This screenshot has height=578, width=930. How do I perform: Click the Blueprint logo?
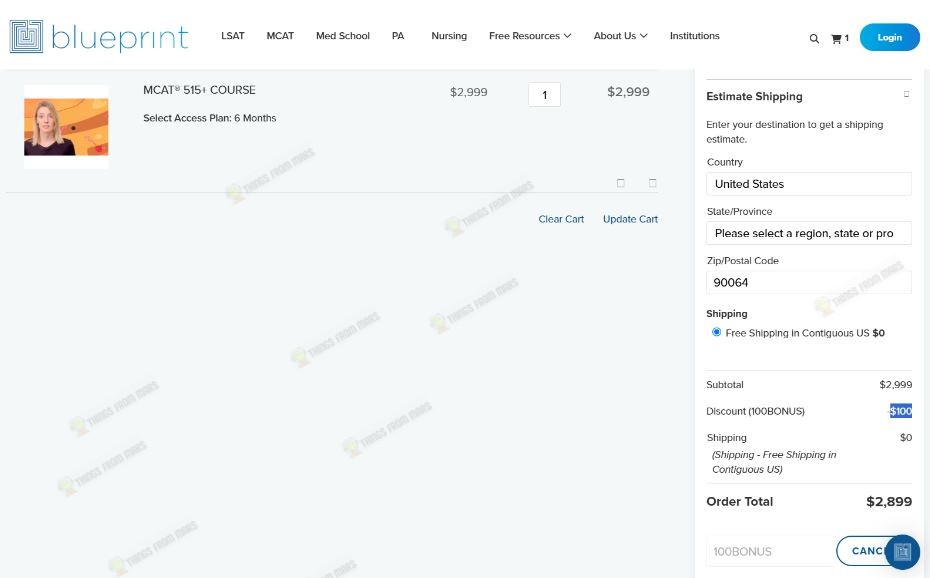[x=99, y=37]
